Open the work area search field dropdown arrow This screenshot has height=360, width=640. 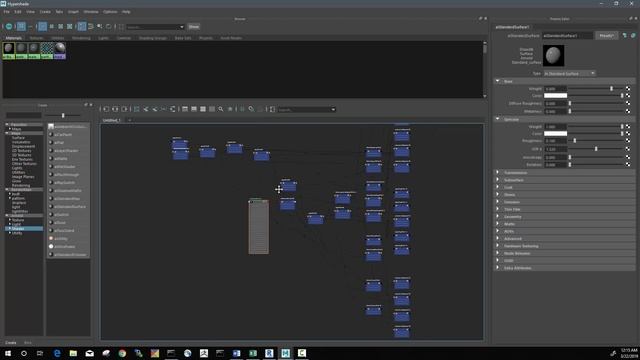tap(333, 109)
